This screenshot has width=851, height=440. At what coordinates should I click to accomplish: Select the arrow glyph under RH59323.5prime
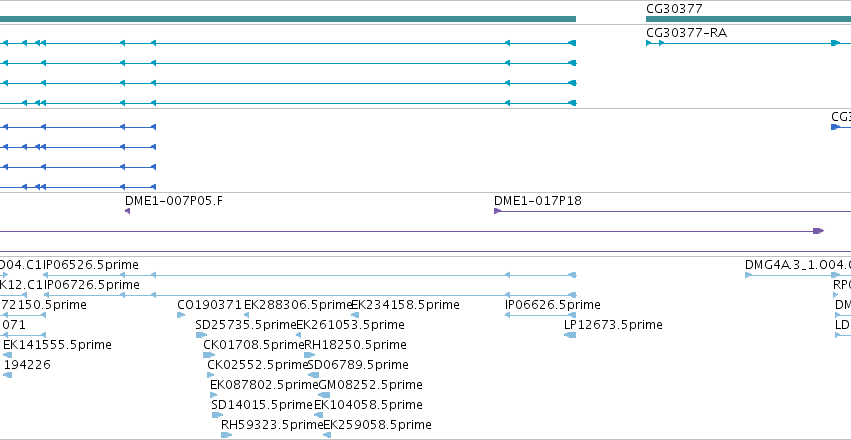pos(225,436)
